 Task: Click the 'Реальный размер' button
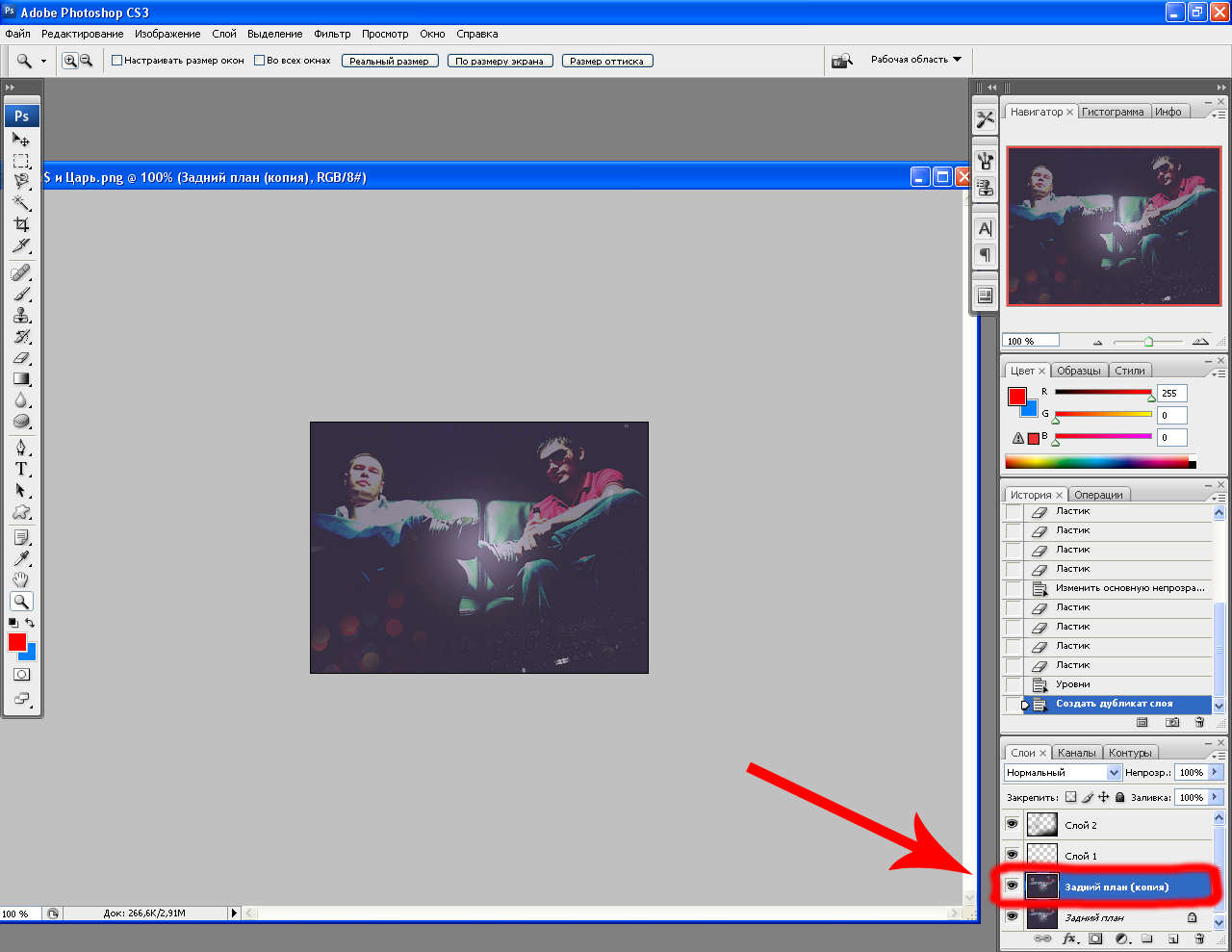click(390, 61)
